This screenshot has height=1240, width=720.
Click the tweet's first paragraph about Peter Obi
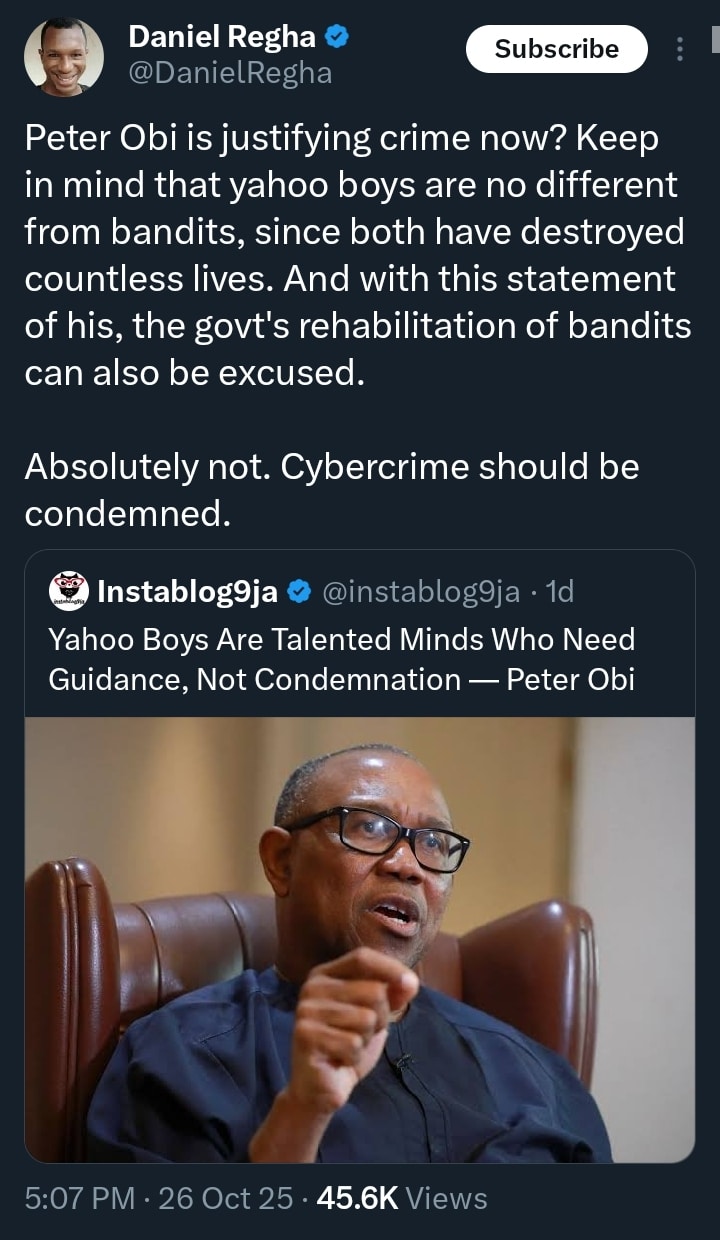pyautogui.click(x=358, y=257)
